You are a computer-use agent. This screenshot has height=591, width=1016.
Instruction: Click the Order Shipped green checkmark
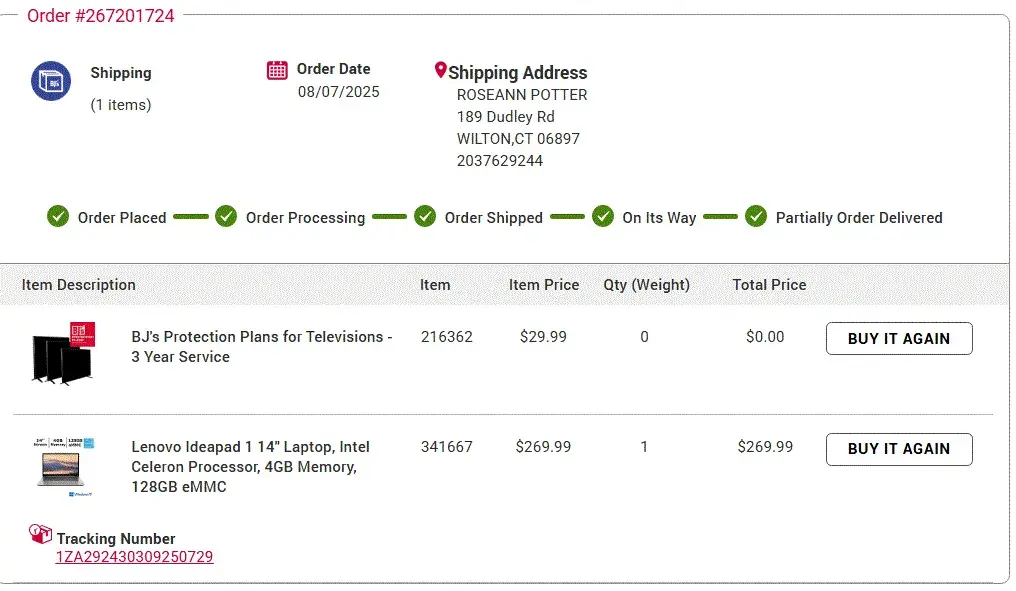tap(425, 216)
